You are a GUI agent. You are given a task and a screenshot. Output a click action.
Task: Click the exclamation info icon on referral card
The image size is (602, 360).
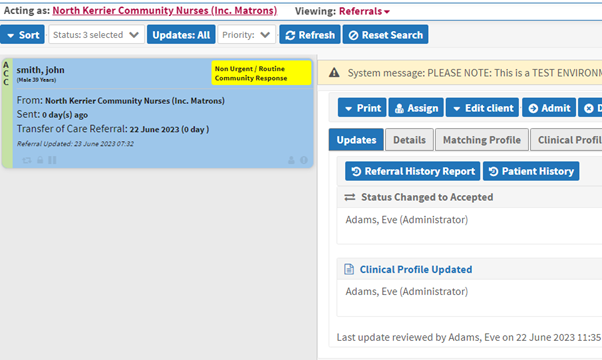tap(304, 160)
